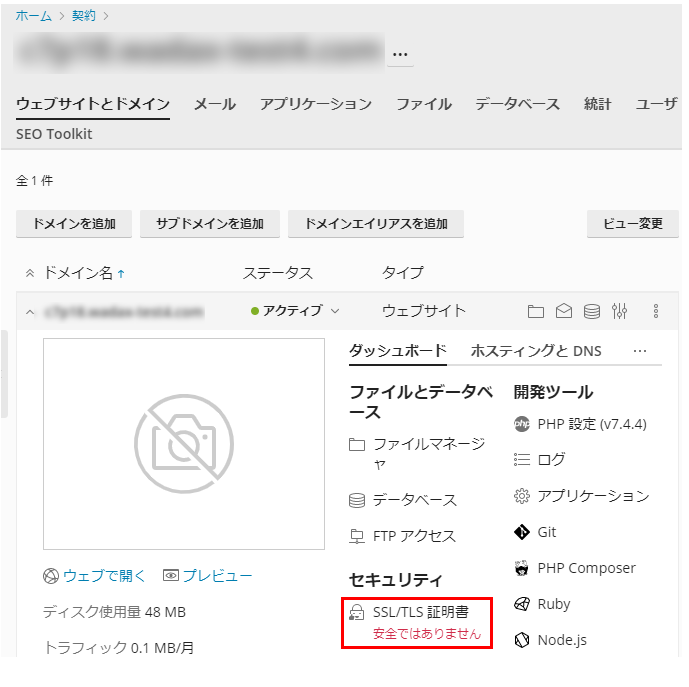Click the ファイルマネージャ folder icon
The width and height of the screenshot is (689, 687).
pyautogui.click(x=357, y=444)
